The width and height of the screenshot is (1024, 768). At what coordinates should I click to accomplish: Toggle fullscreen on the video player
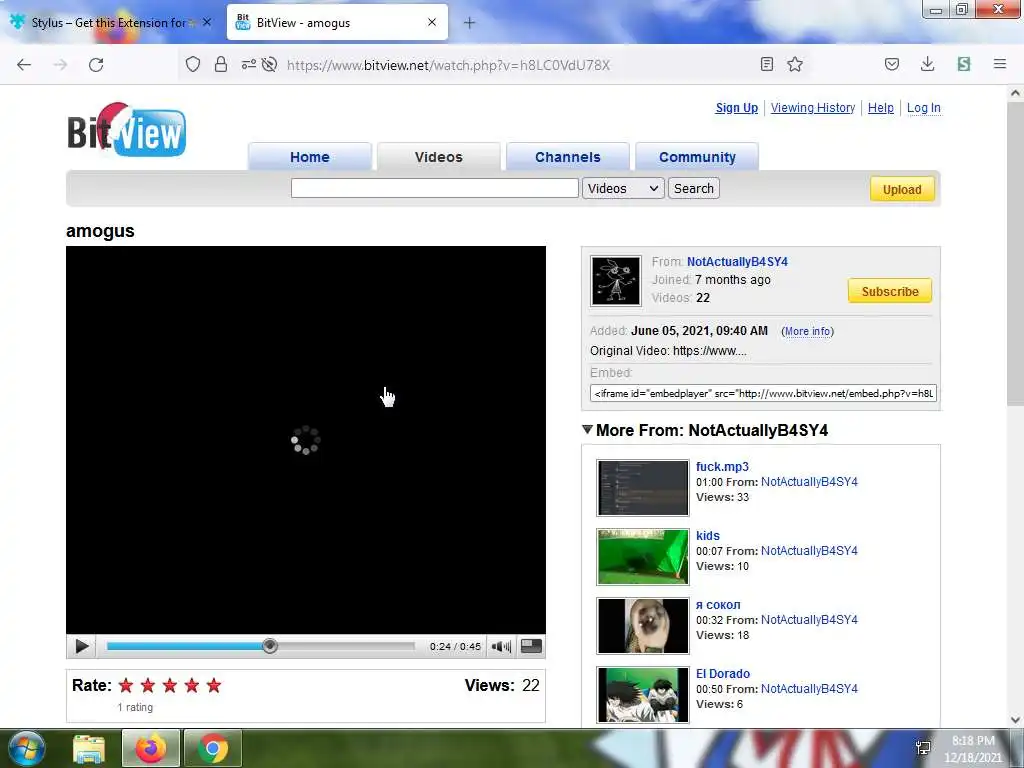[x=532, y=646]
